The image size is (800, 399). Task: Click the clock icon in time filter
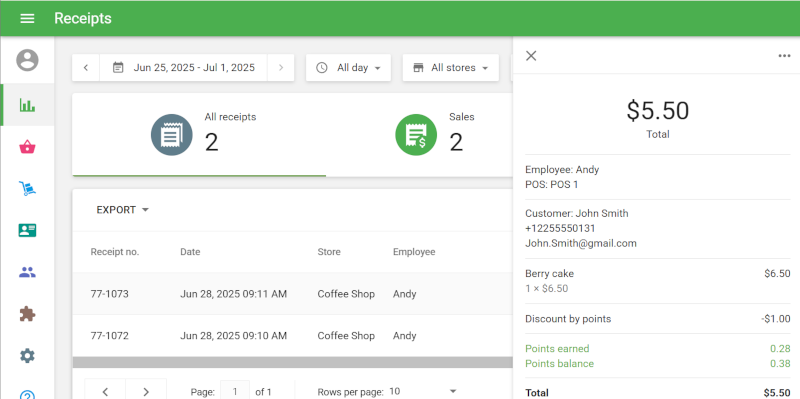pyautogui.click(x=321, y=67)
